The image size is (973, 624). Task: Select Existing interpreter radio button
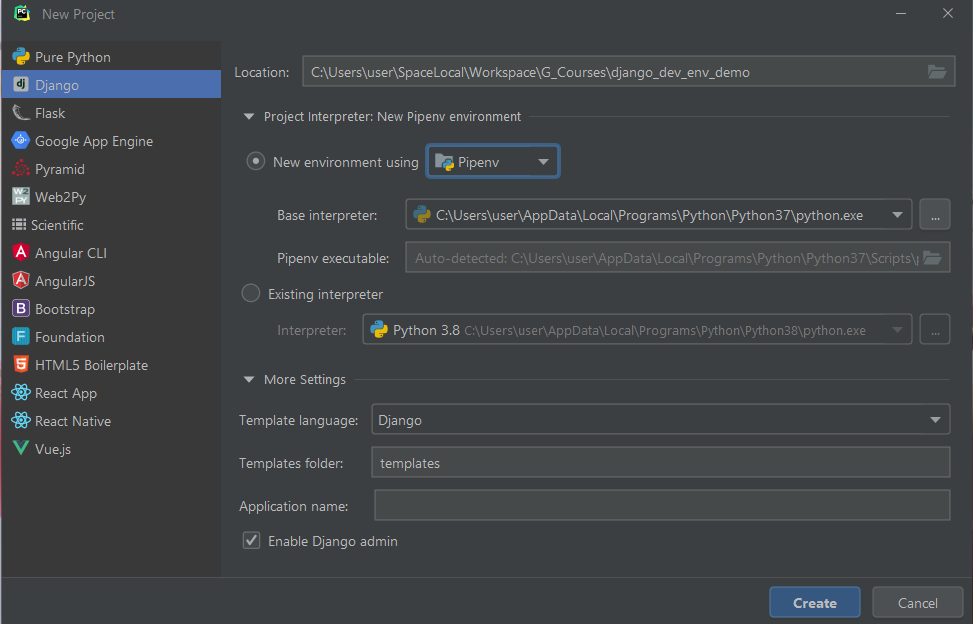251,293
